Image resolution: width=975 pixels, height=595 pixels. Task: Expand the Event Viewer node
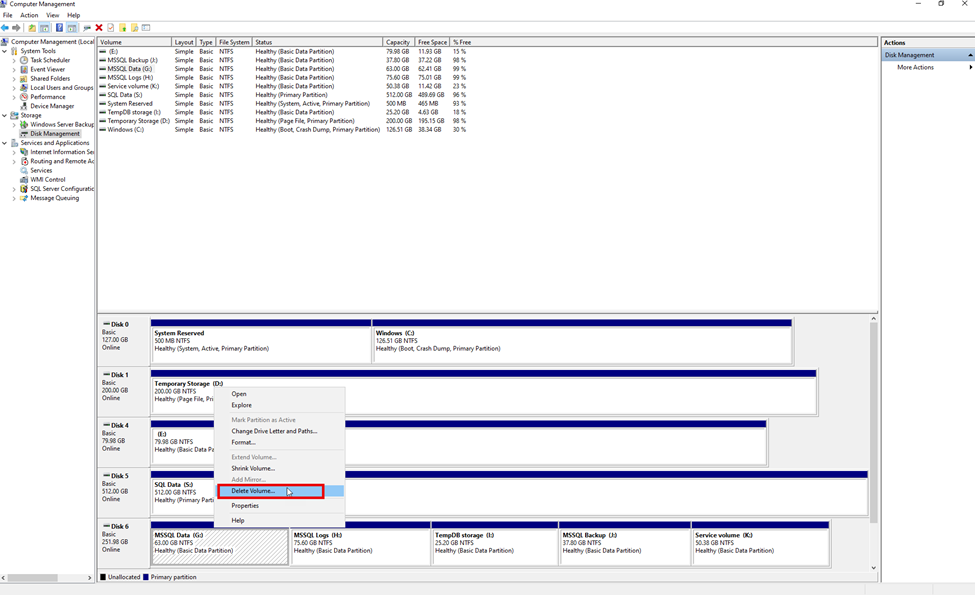pos(14,70)
